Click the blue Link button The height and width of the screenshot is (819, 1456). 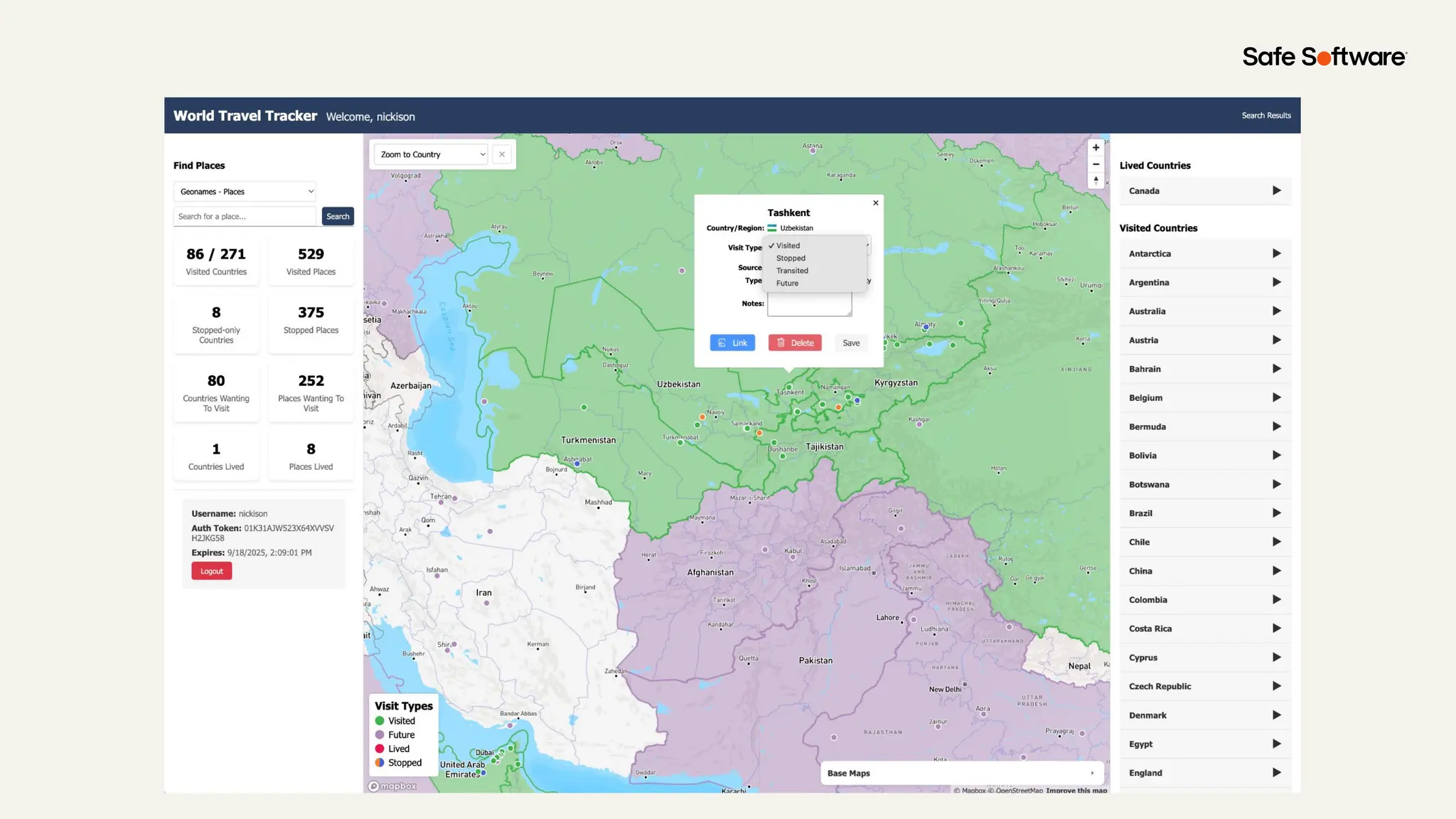[x=732, y=343]
